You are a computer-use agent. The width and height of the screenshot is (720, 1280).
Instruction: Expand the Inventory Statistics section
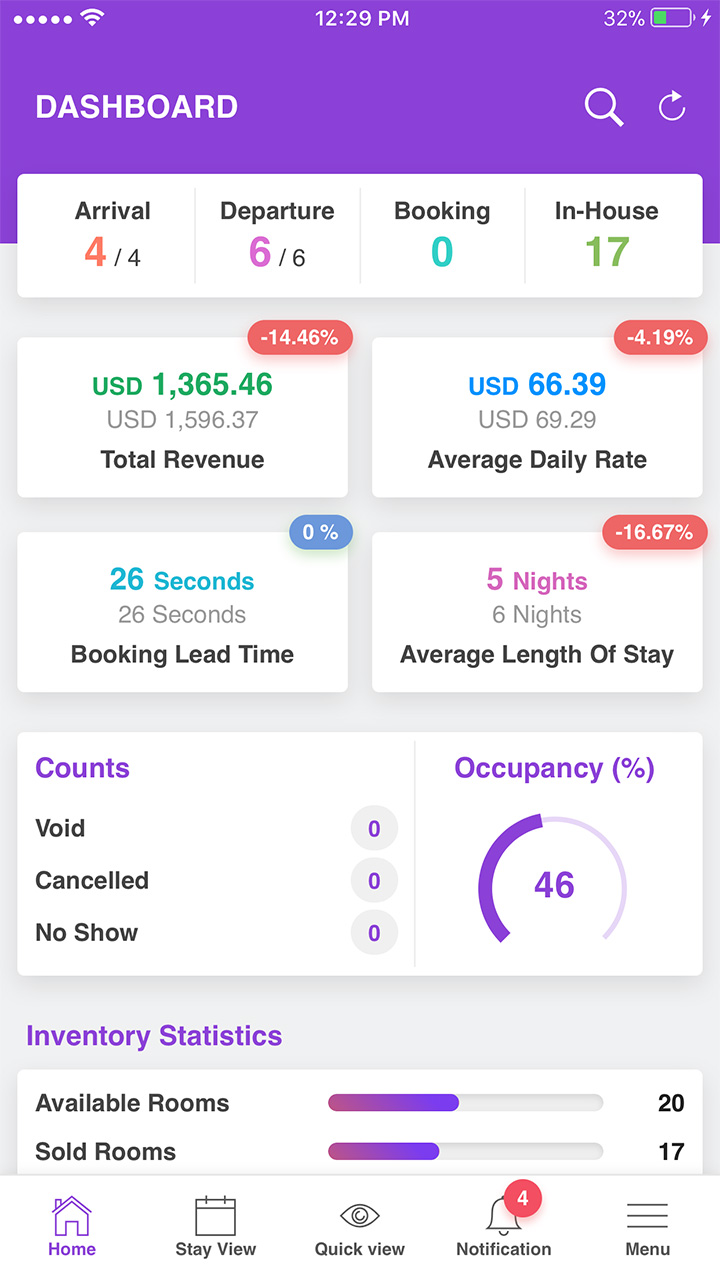click(154, 1036)
